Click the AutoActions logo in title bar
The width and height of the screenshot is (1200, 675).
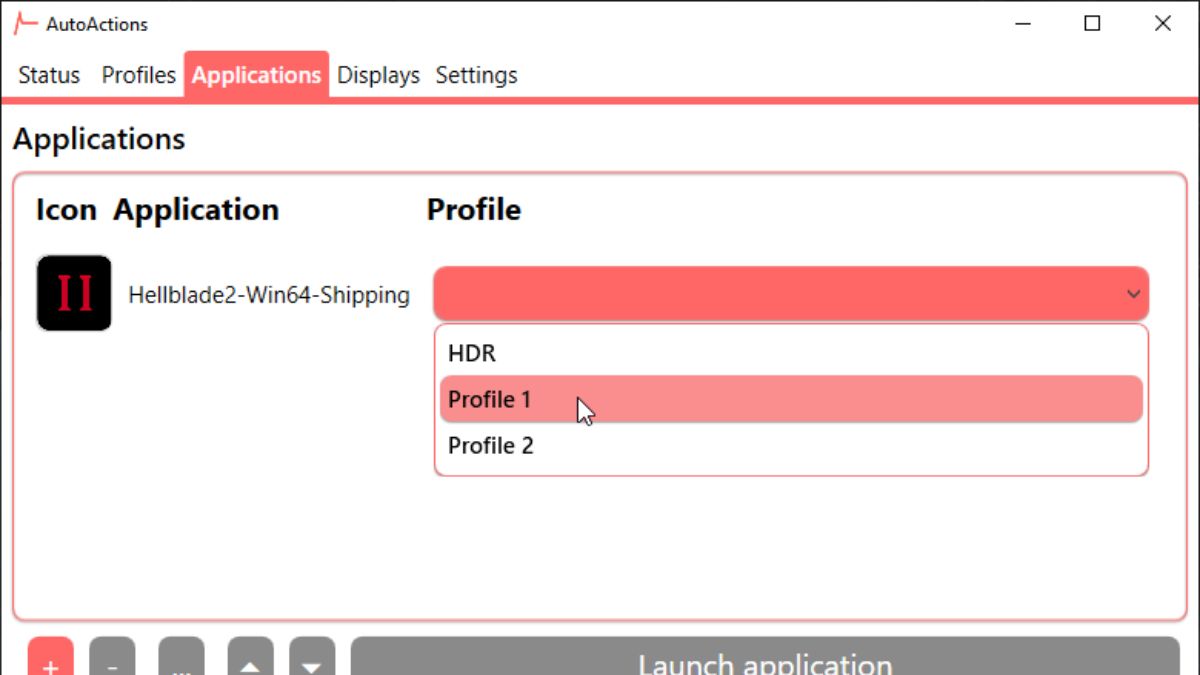(x=25, y=24)
